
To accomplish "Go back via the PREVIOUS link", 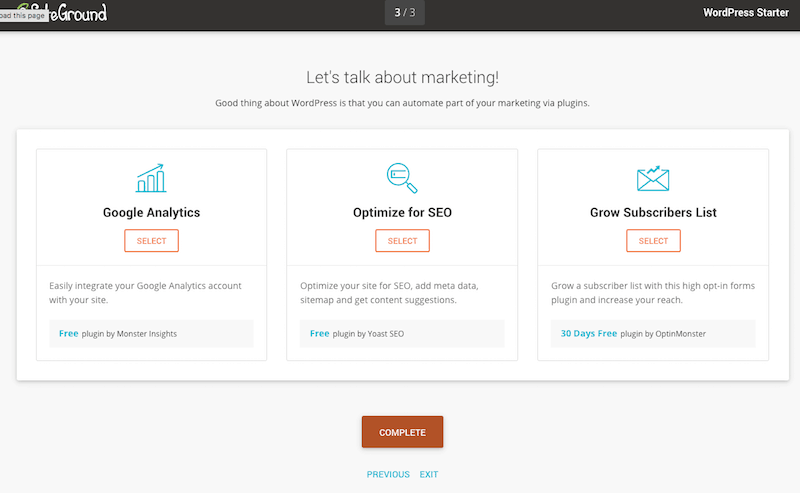I will point(388,475).
